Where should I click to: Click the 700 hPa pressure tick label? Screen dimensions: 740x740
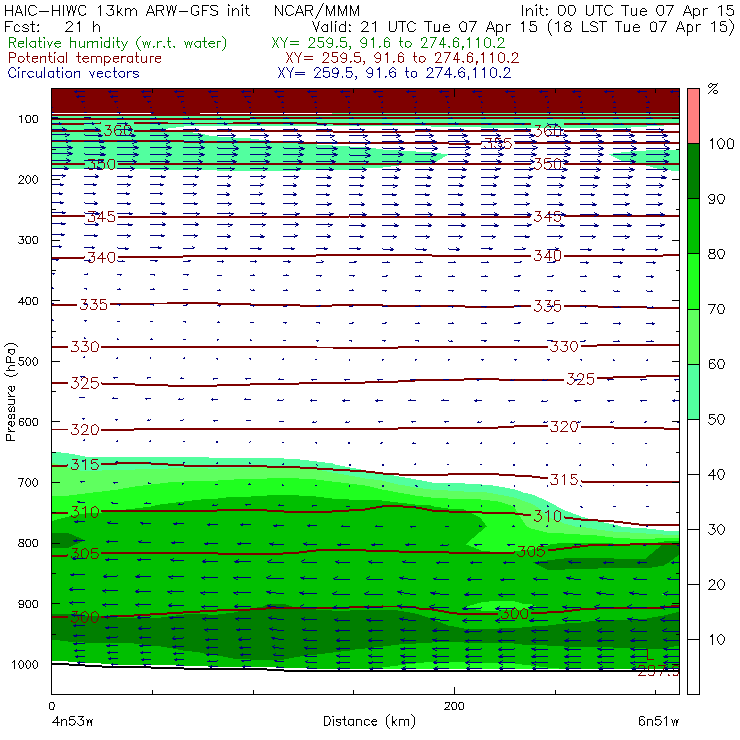(x=28, y=482)
